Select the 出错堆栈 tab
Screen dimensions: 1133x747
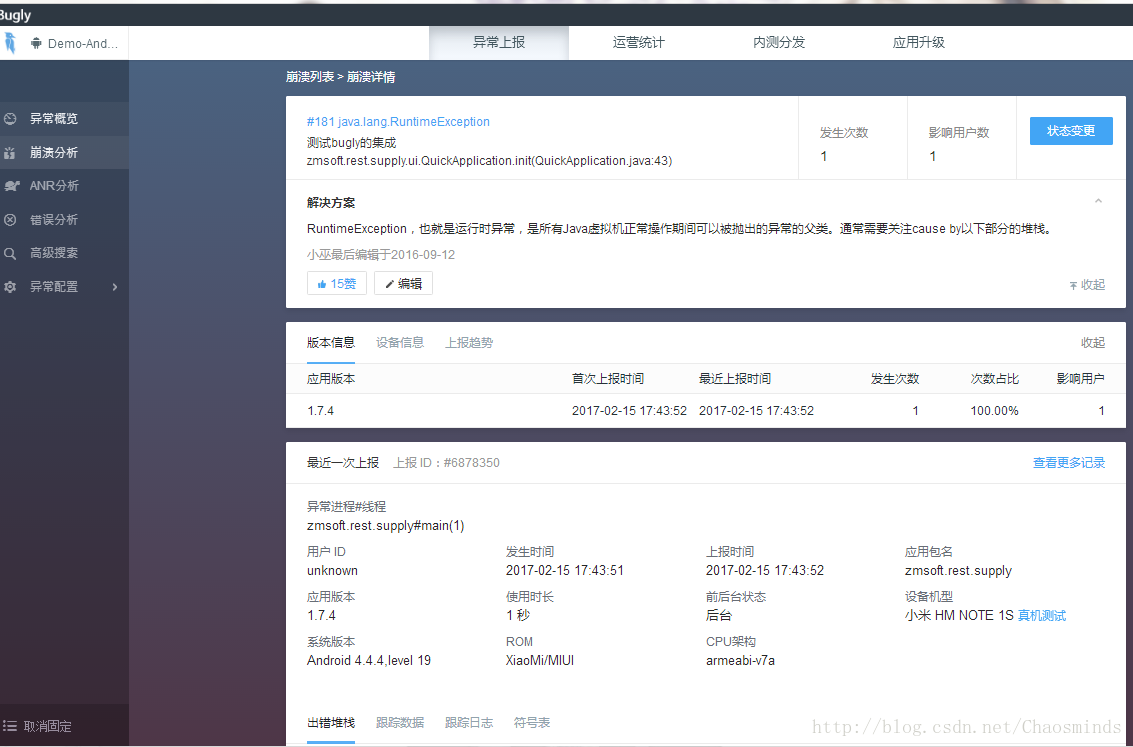coord(331,722)
